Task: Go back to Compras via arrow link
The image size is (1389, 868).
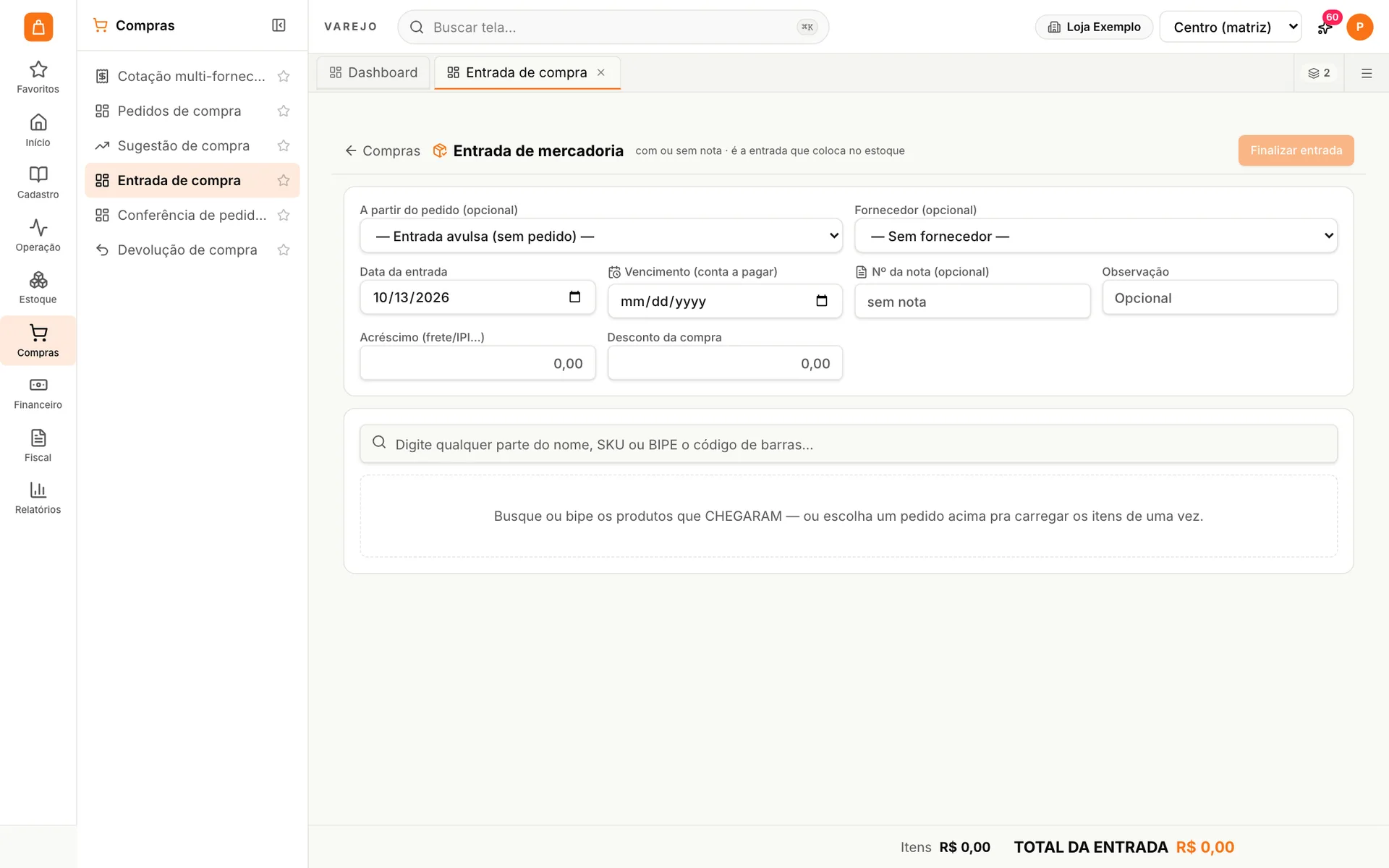Action: pyautogui.click(x=383, y=150)
